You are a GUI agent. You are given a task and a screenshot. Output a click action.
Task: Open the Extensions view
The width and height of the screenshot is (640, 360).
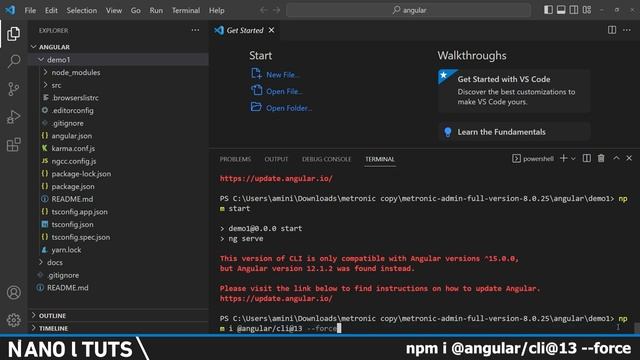13,144
